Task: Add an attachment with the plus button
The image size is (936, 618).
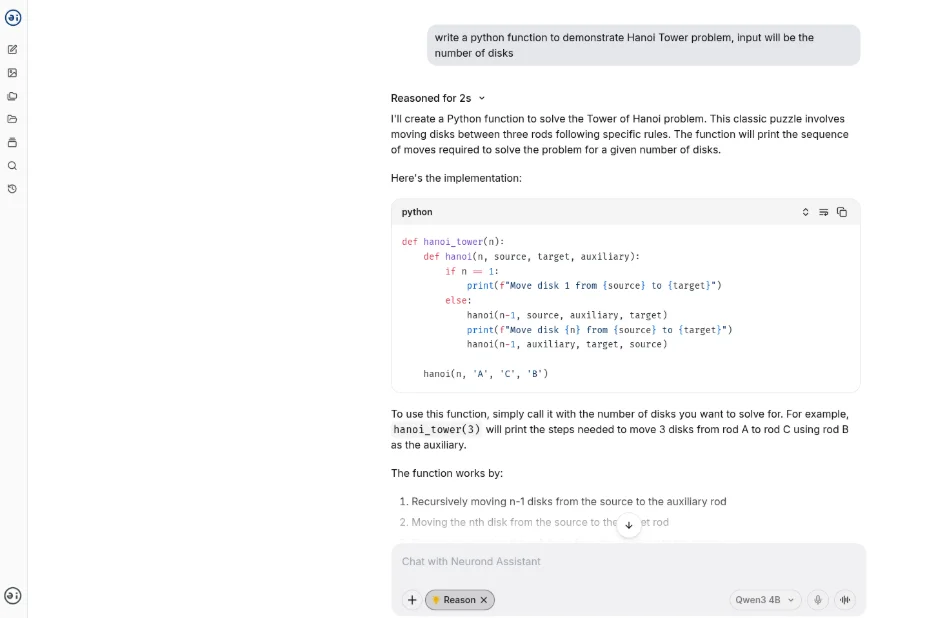Action: pos(412,599)
